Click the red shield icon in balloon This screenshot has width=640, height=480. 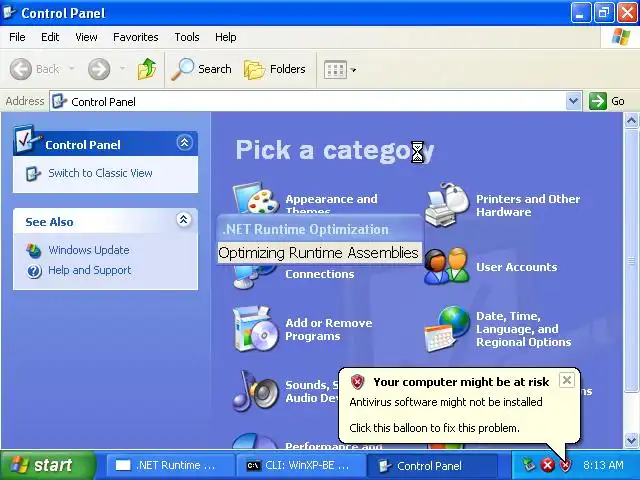coord(358,382)
